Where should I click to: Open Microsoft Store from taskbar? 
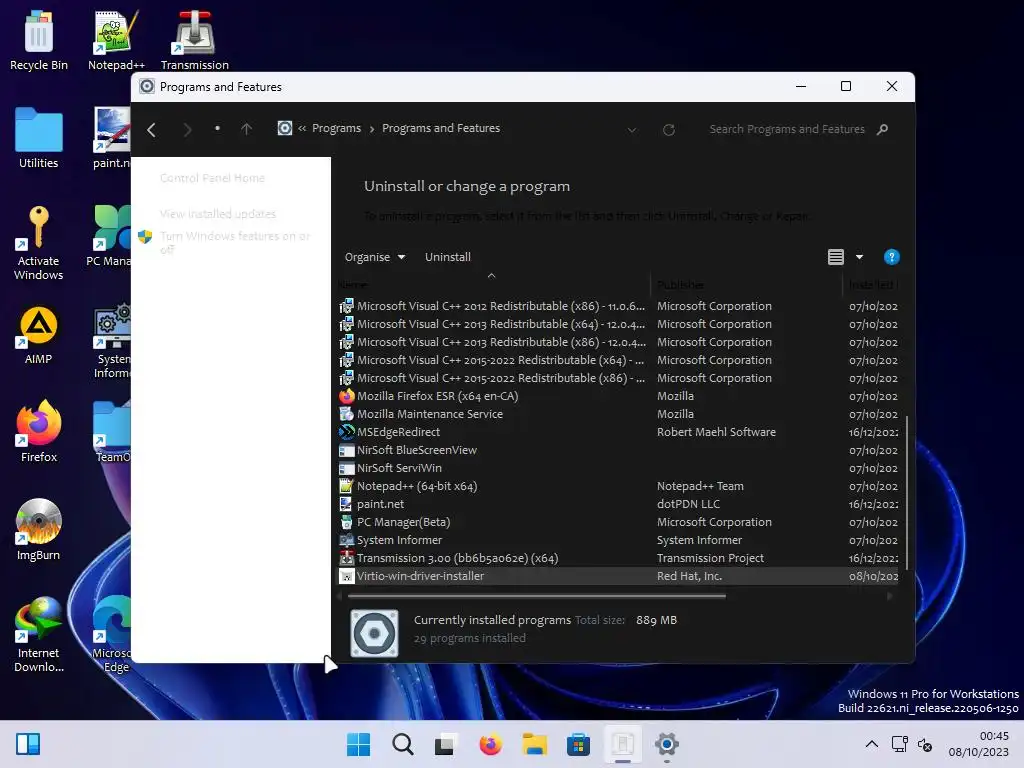click(578, 744)
